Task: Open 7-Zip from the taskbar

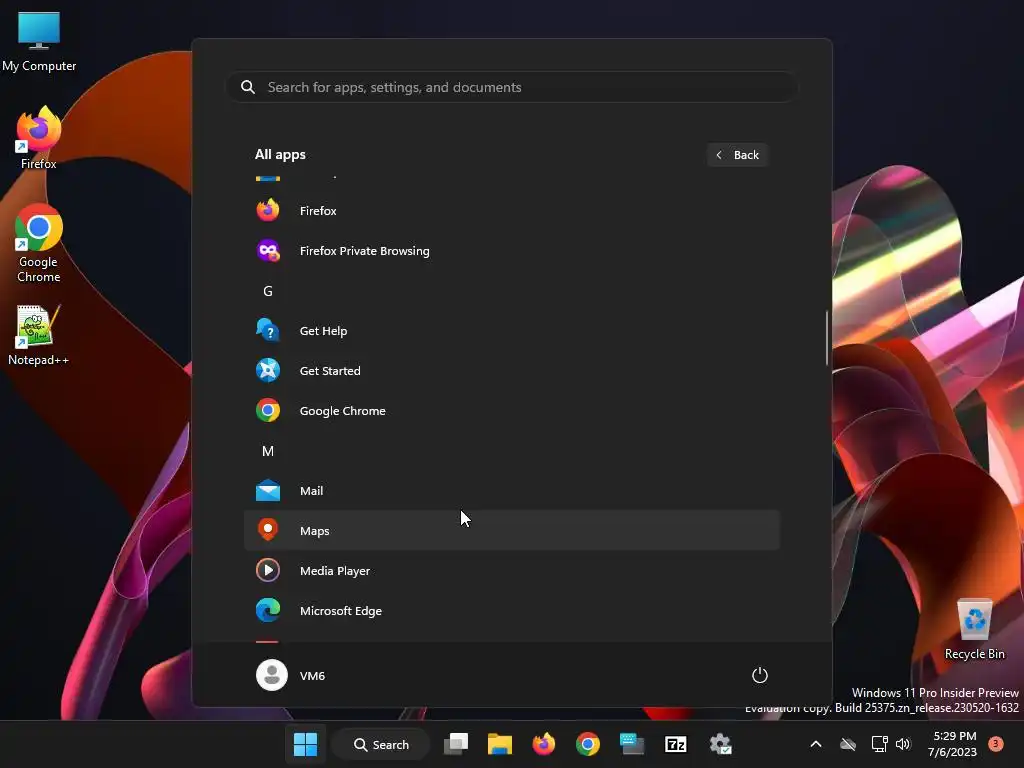Action: point(675,744)
